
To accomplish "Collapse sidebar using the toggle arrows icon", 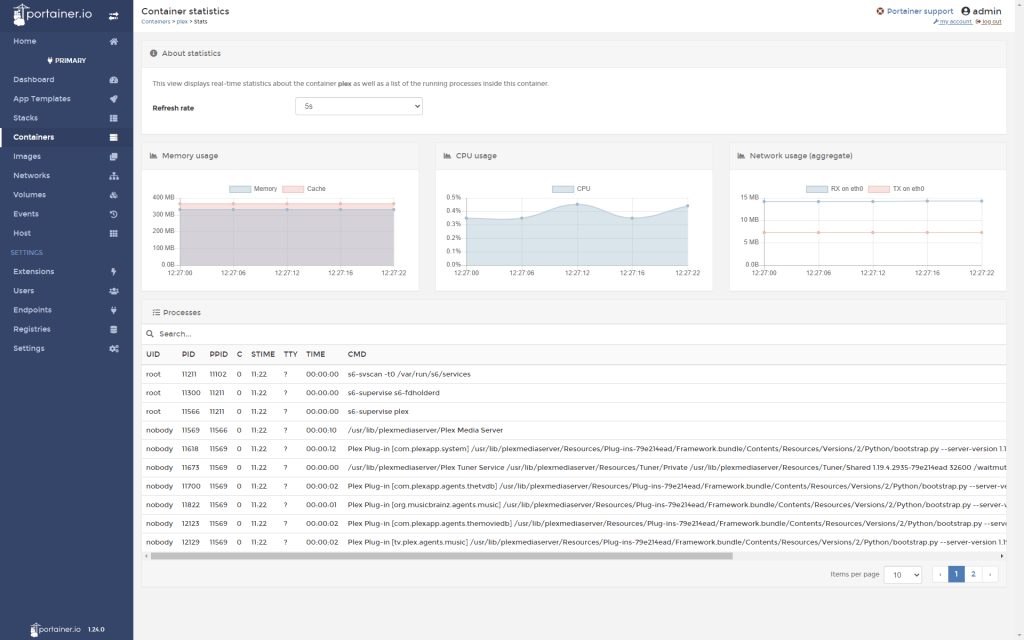I will click(113, 16).
